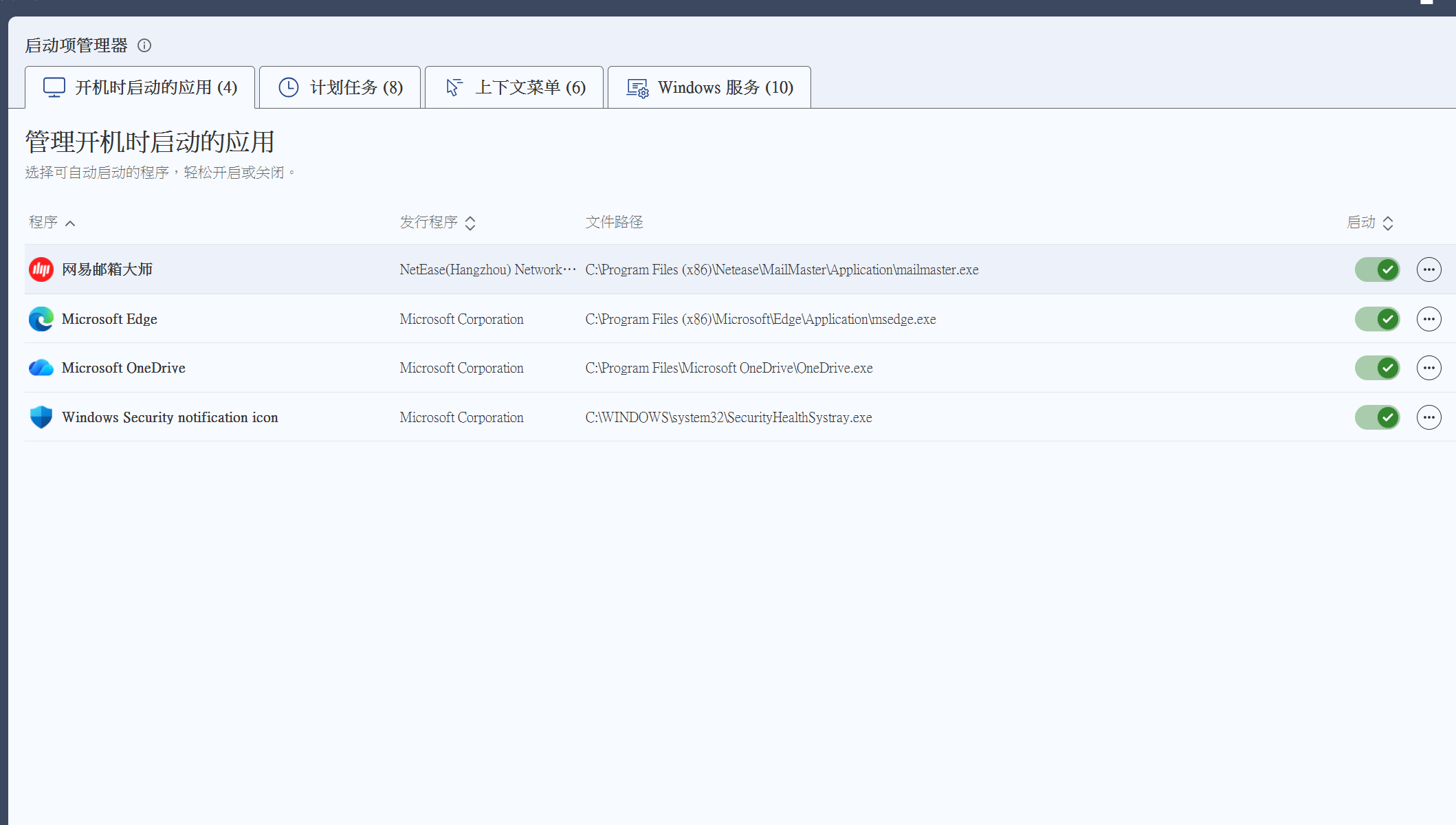1456x825 pixels.
Task: Toggle Microsoft Edge startup switch
Action: click(x=1378, y=319)
